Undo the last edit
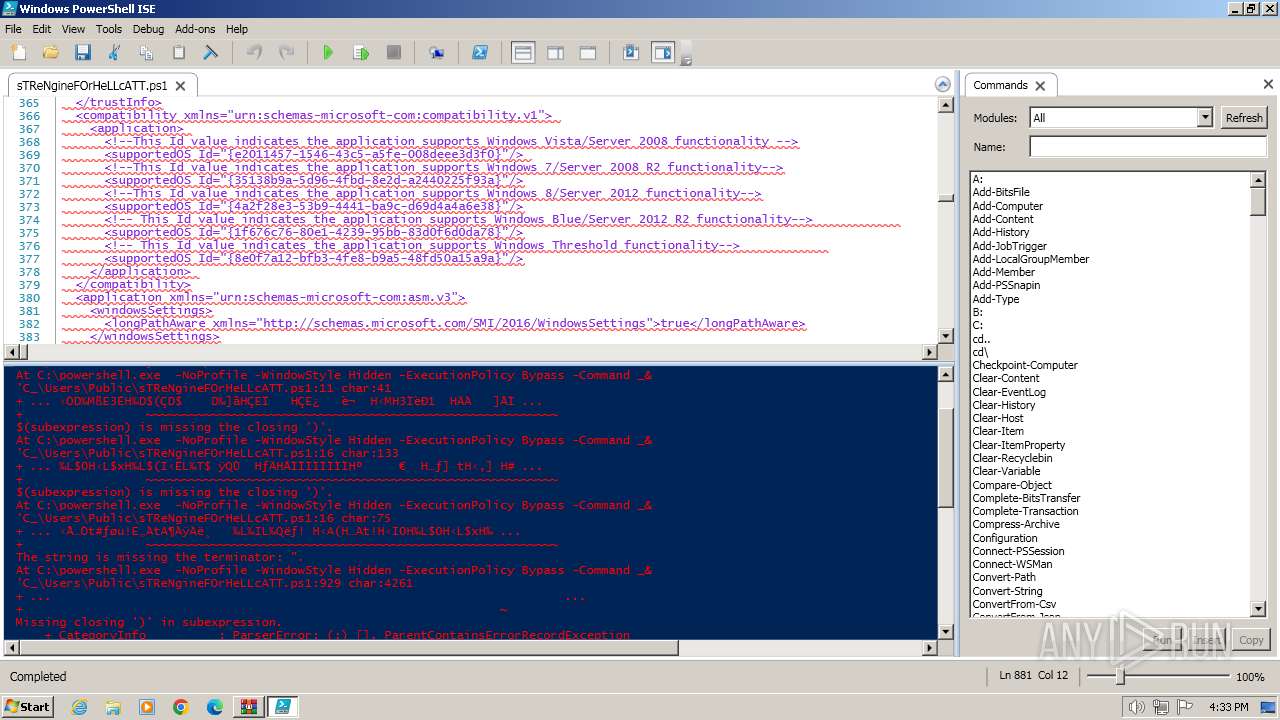The height and width of the screenshot is (720, 1280). (x=254, y=52)
